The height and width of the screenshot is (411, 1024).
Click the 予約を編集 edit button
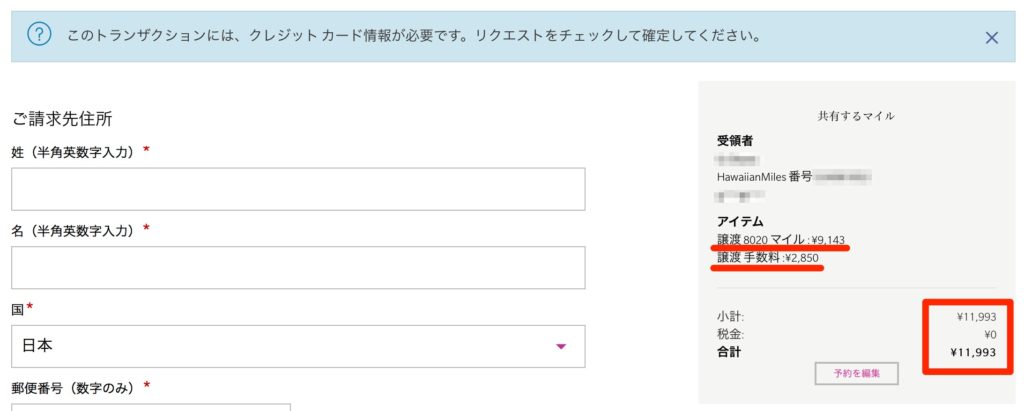pos(856,374)
